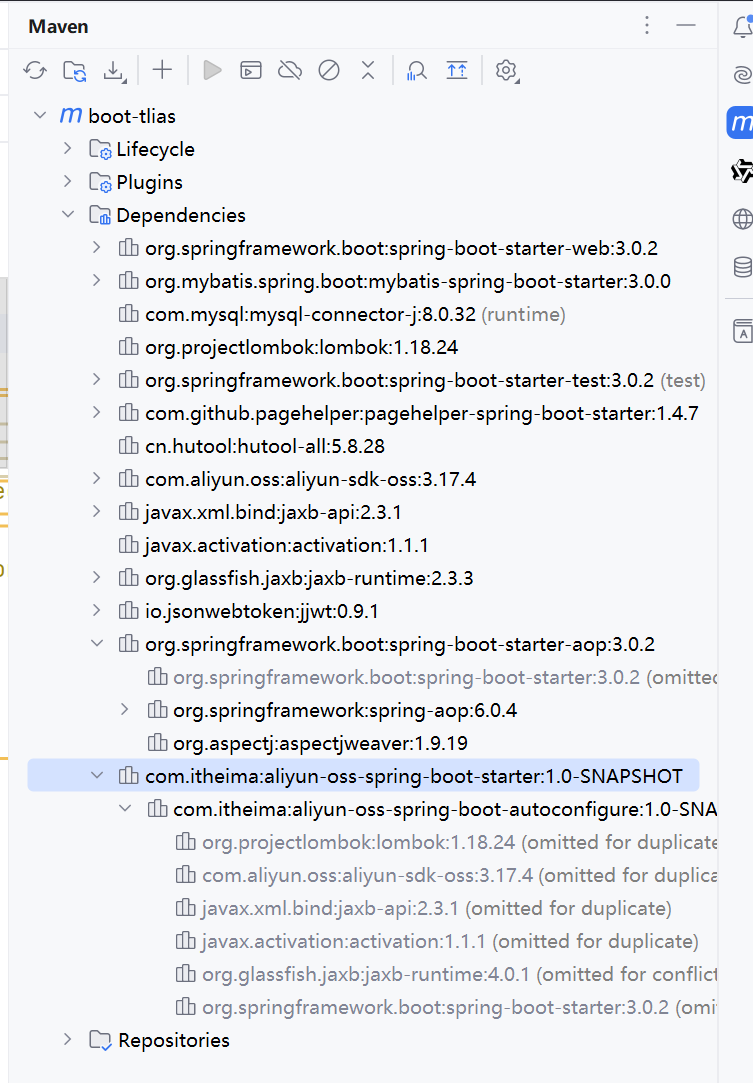Image resolution: width=753 pixels, height=1083 pixels.
Task: Run Maven Build play icon
Action: coord(212,70)
